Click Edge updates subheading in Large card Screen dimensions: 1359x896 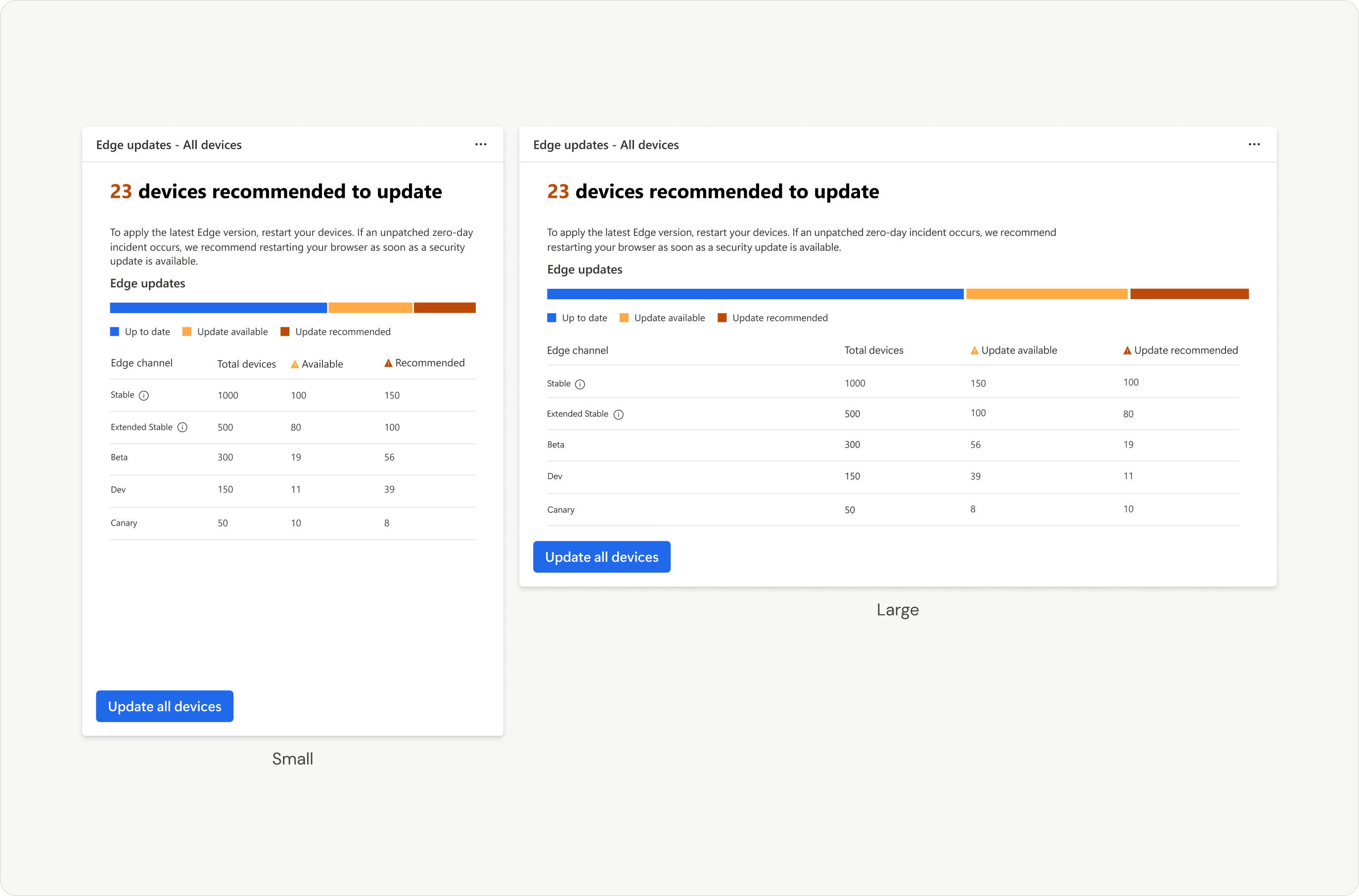tap(585, 269)
